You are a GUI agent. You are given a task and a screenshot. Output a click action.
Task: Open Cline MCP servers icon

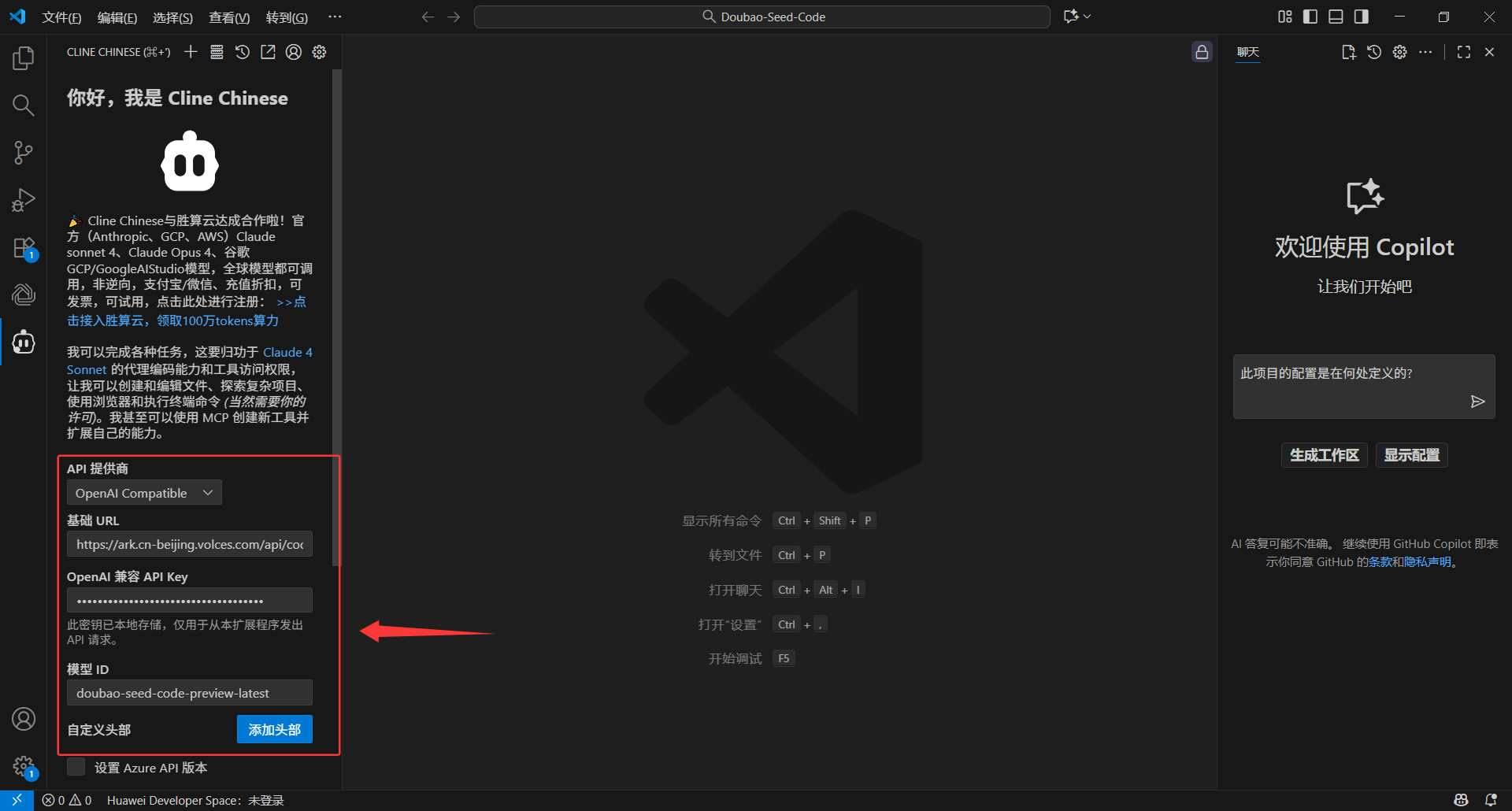coord(217,52)
